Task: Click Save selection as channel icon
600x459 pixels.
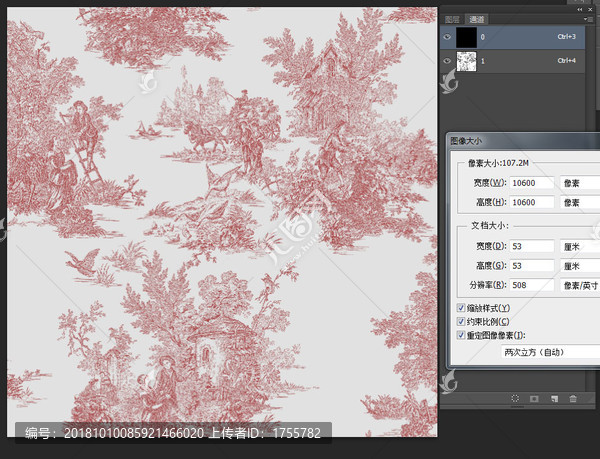Action: pyautogui.click(x=534, y=399)
